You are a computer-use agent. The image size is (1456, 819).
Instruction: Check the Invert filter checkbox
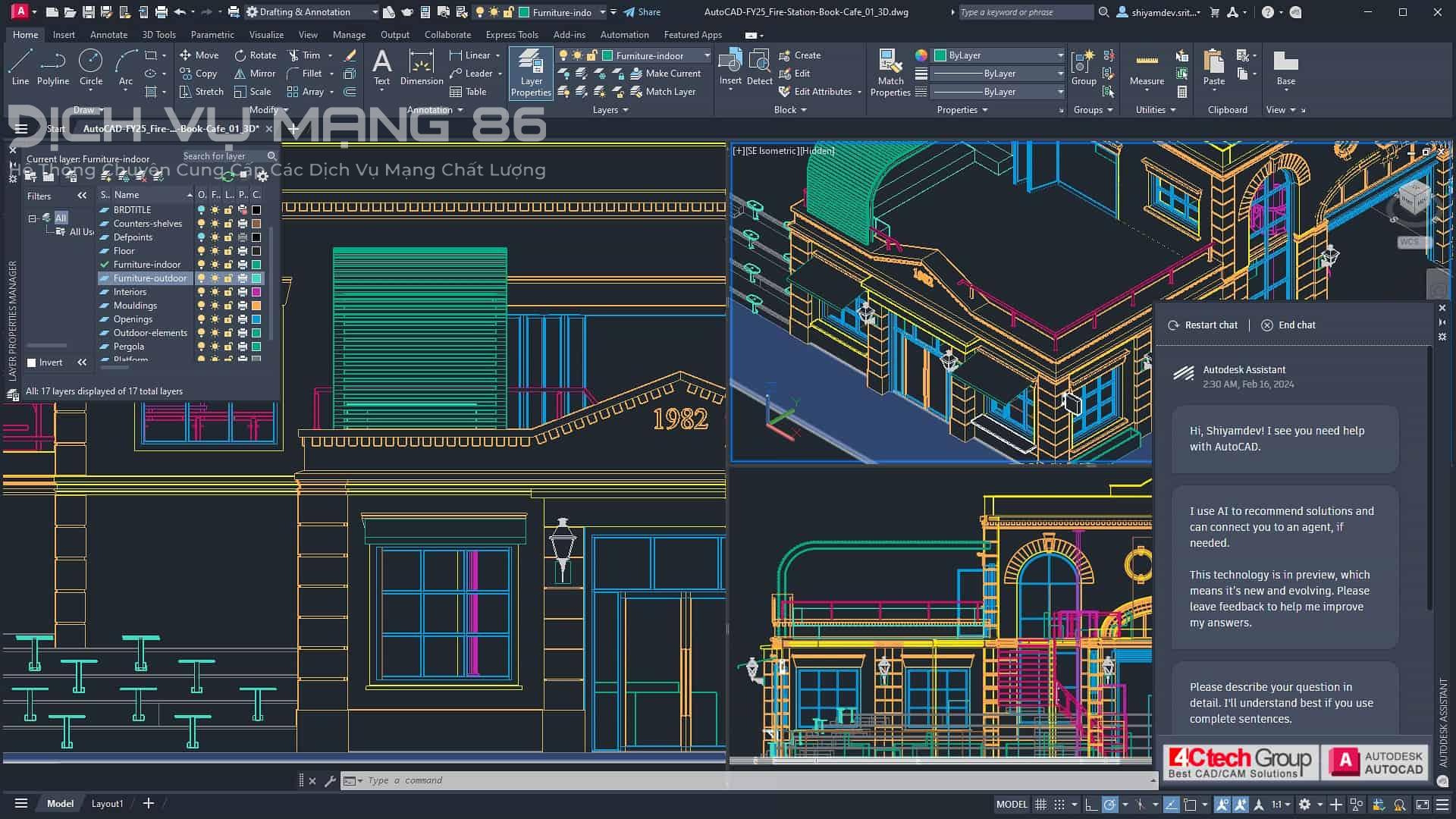click(x=32, y=362)
